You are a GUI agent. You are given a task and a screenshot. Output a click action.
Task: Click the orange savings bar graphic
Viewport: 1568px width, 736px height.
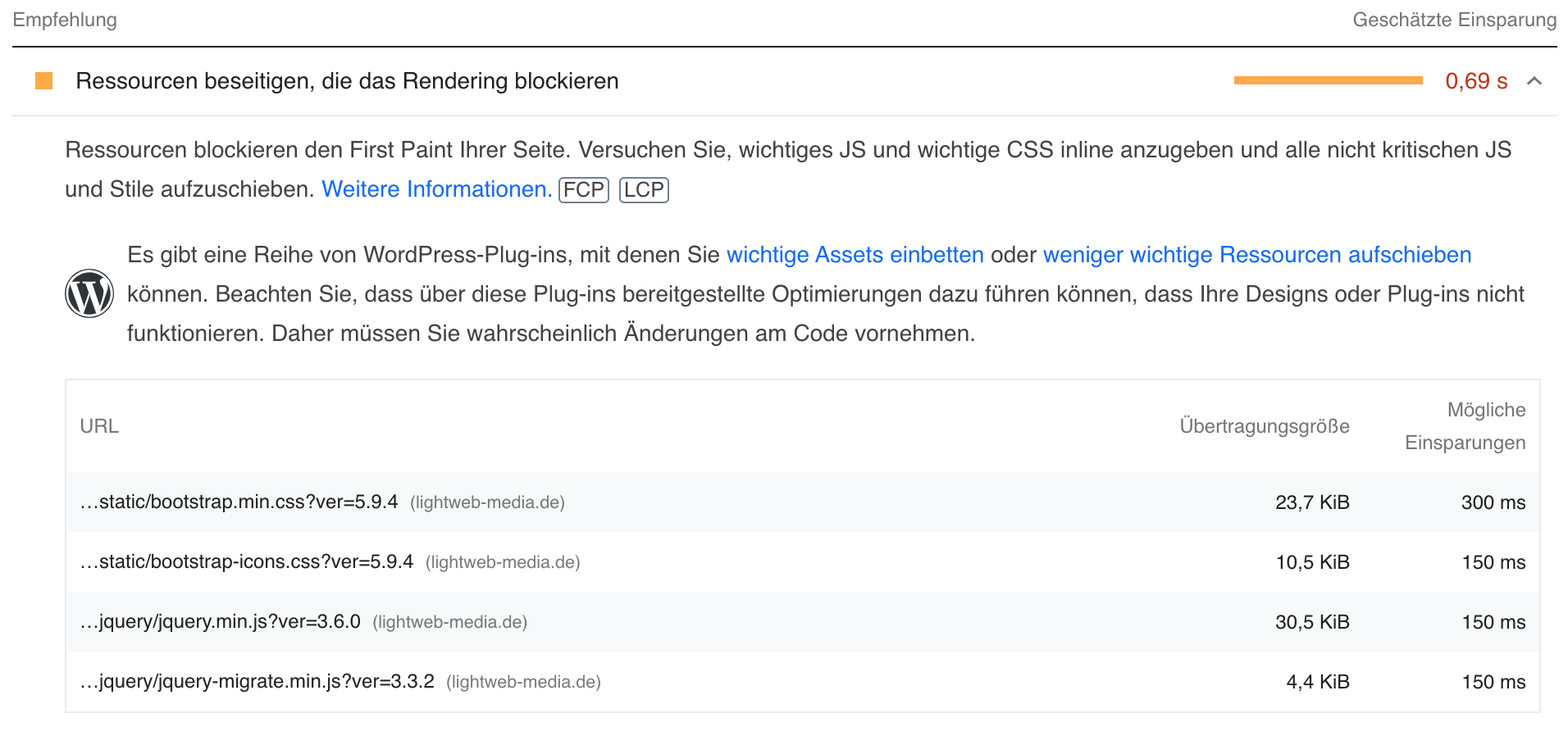(1329, 80)
